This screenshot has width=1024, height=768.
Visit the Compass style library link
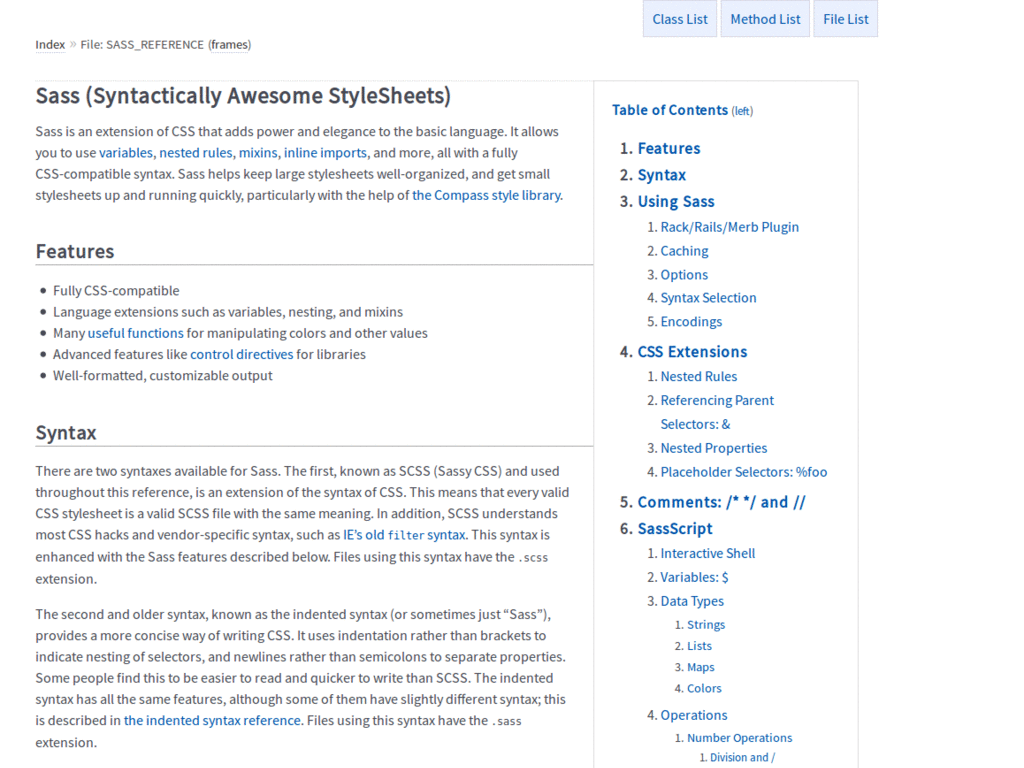pos(487,195)
